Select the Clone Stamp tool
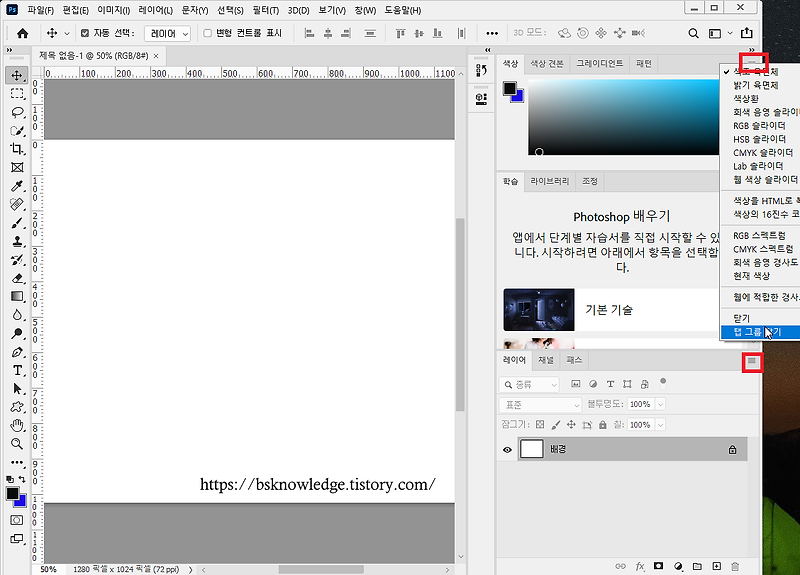Image resolution: width=800 pixels, height=575 pixels. [x=17, y=241]
